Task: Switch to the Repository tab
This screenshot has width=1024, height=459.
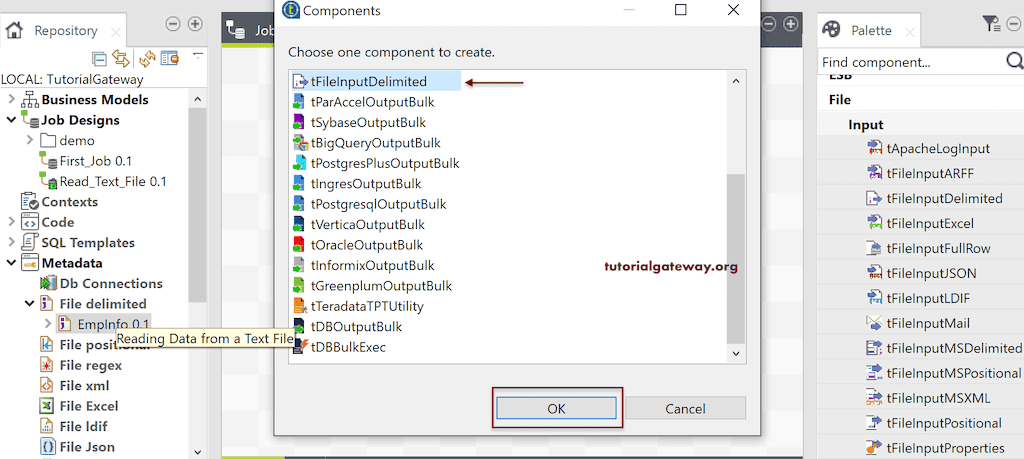Action: click(x=65, y=30)
